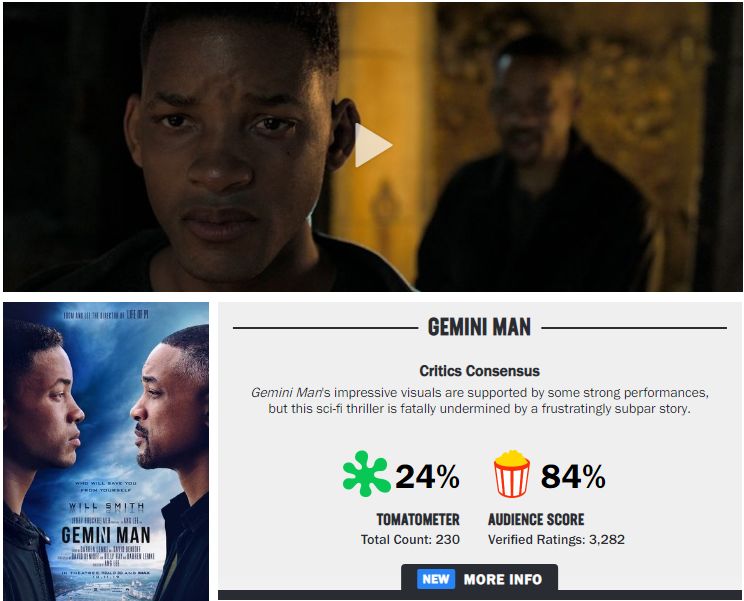Click the GEMINI MAN panel title
The image size is (744, 601).
[479, 327]
